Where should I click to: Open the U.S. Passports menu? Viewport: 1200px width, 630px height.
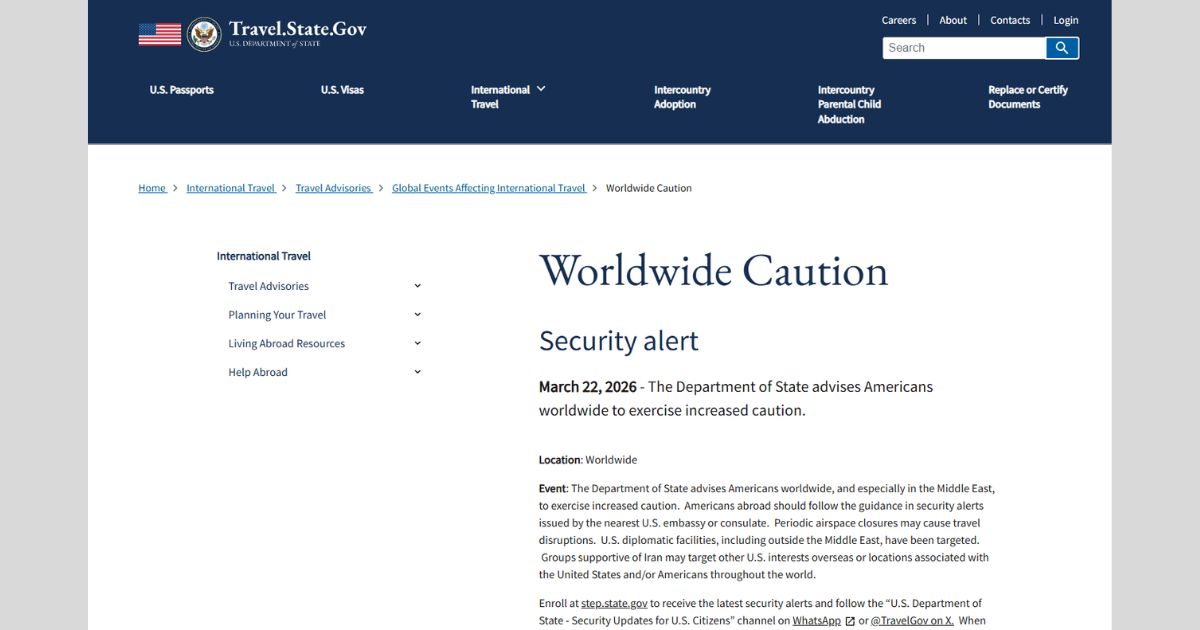click(x=182, y=90)
